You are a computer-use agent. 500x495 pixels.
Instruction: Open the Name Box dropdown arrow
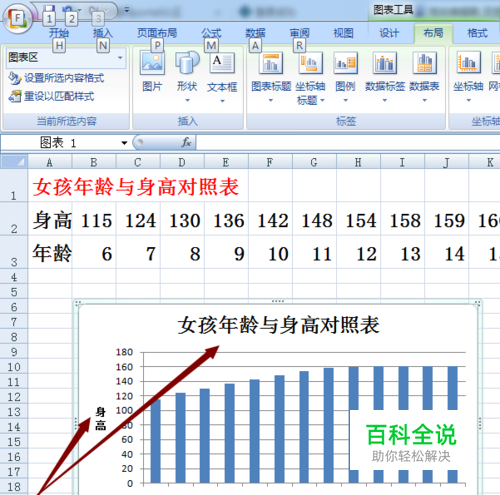pos(124,143)
